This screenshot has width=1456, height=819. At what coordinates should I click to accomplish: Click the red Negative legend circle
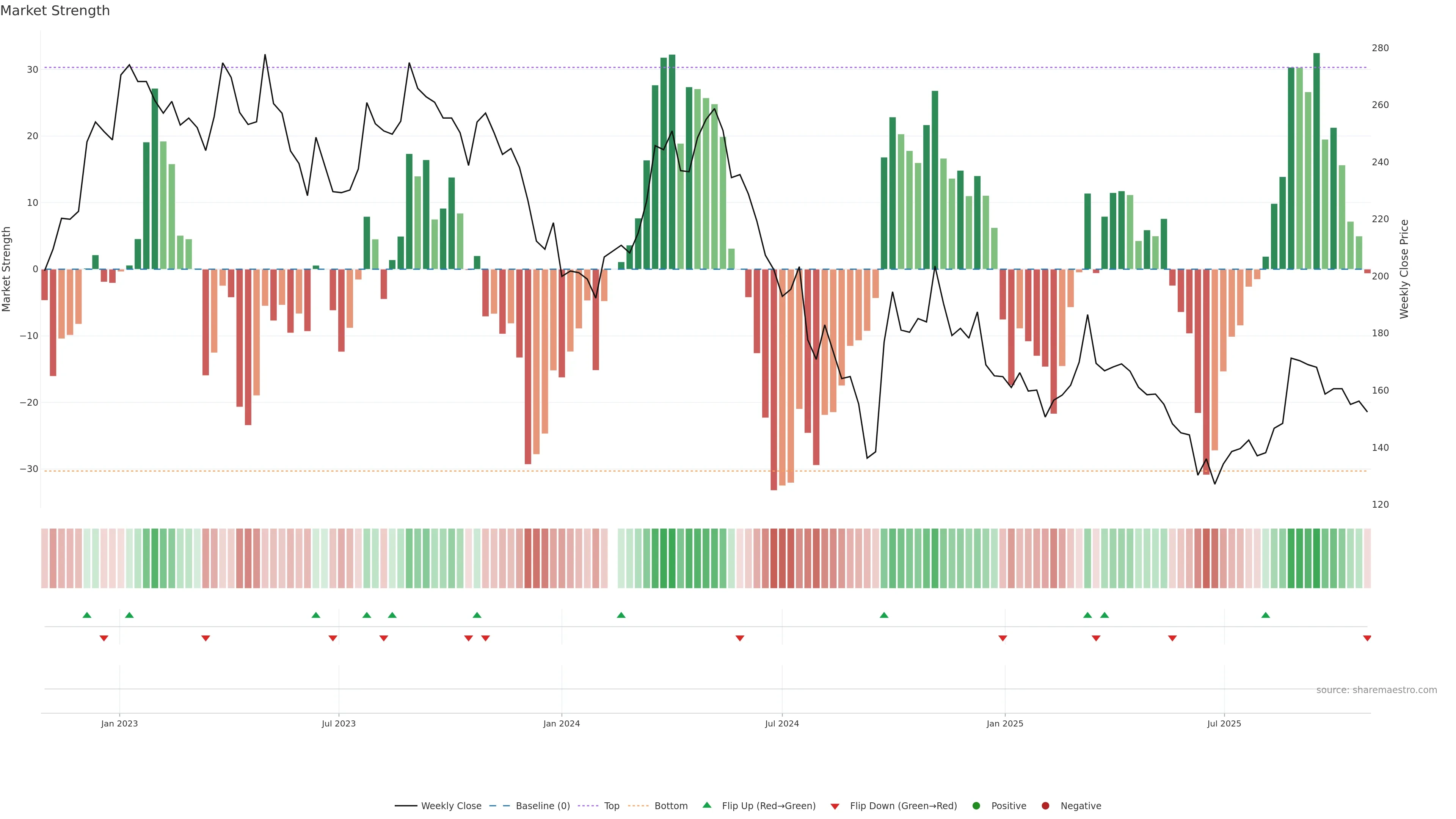(1045, 806)
